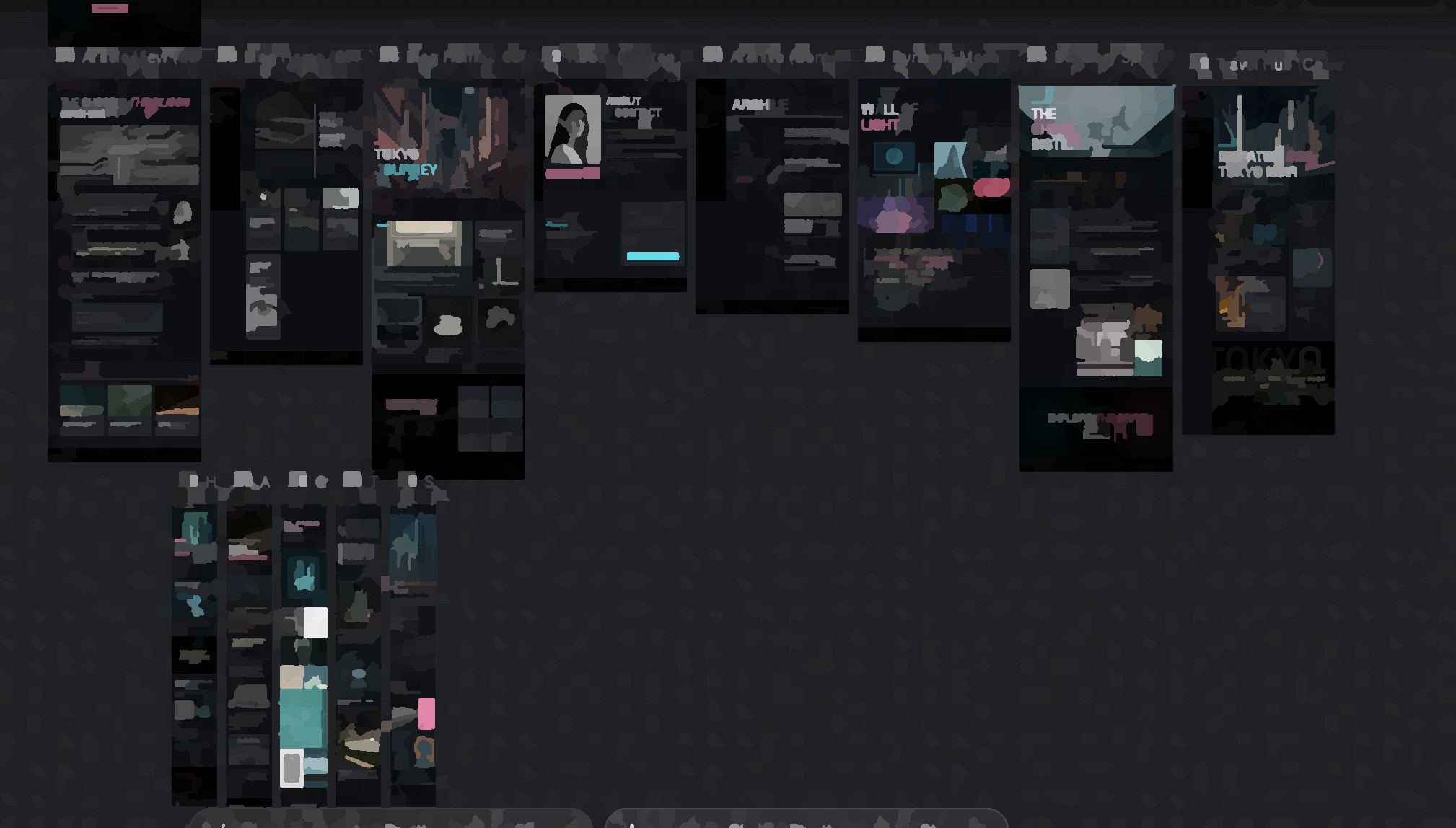Click the white square in the third mobile frame
1456x828 pixels.
coord(315,622)
